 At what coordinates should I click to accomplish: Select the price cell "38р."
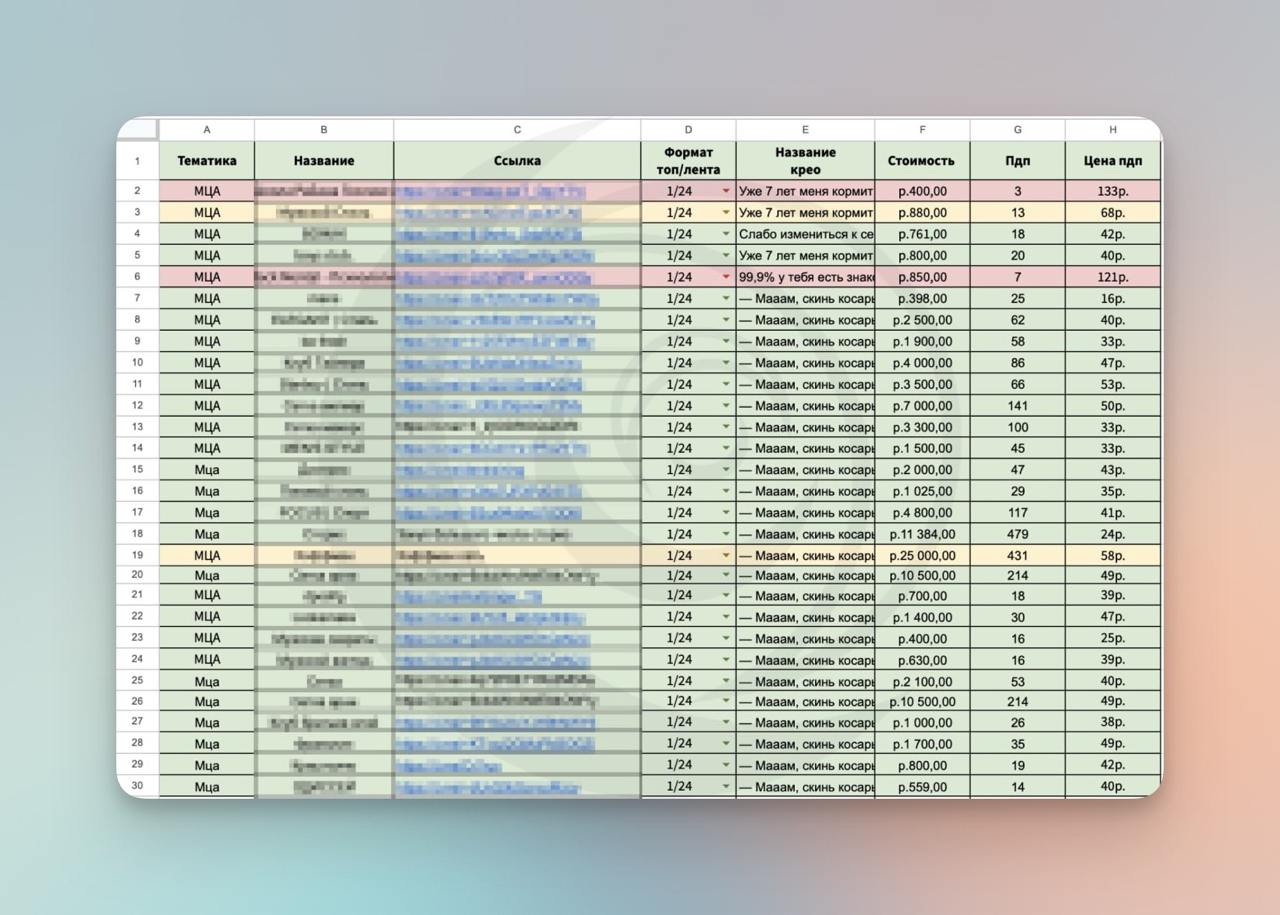[1113, 723]
